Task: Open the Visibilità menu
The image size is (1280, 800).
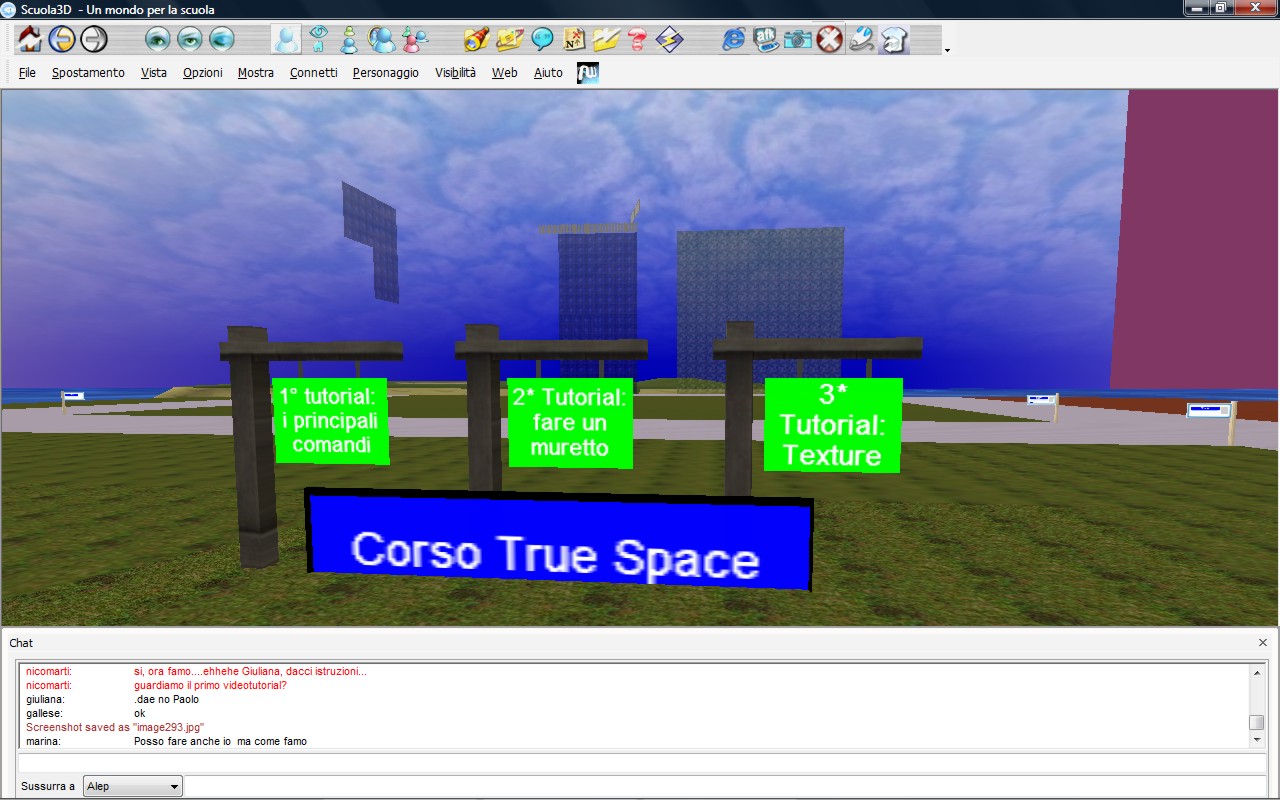Action: [456, 73]
